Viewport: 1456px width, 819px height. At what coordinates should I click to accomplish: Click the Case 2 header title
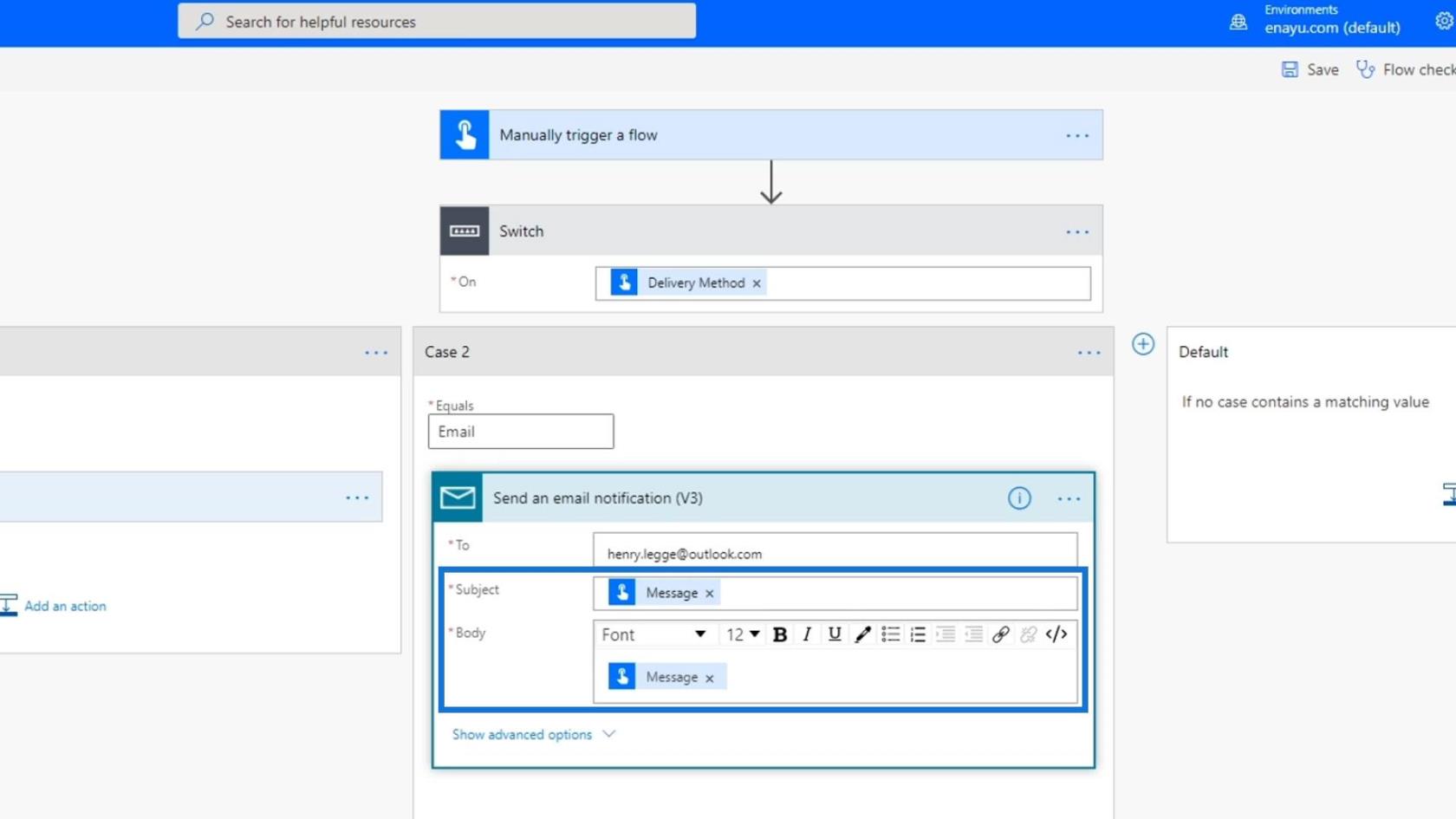point(447,352)
